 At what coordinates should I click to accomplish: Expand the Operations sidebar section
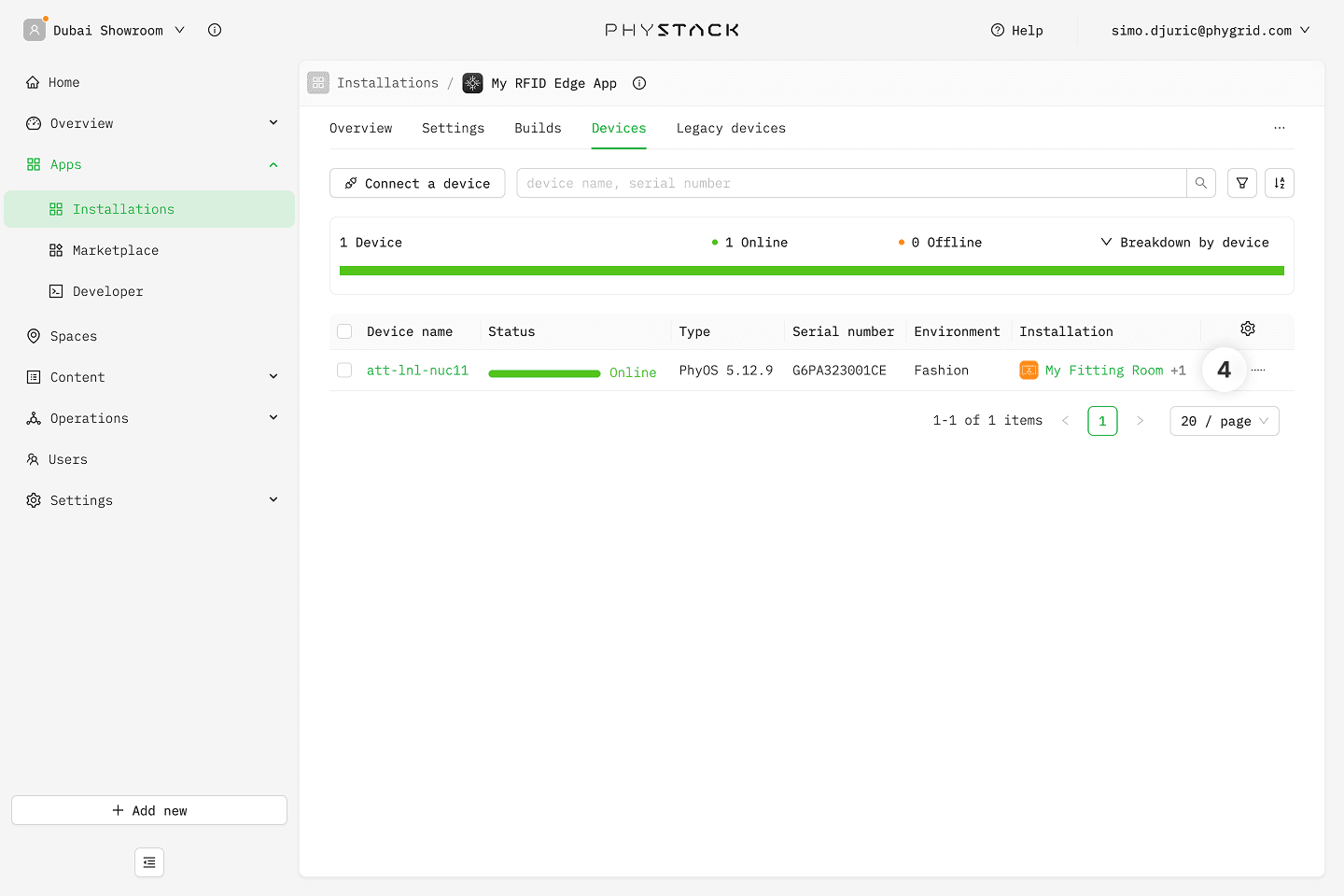(x=273, y=417)
